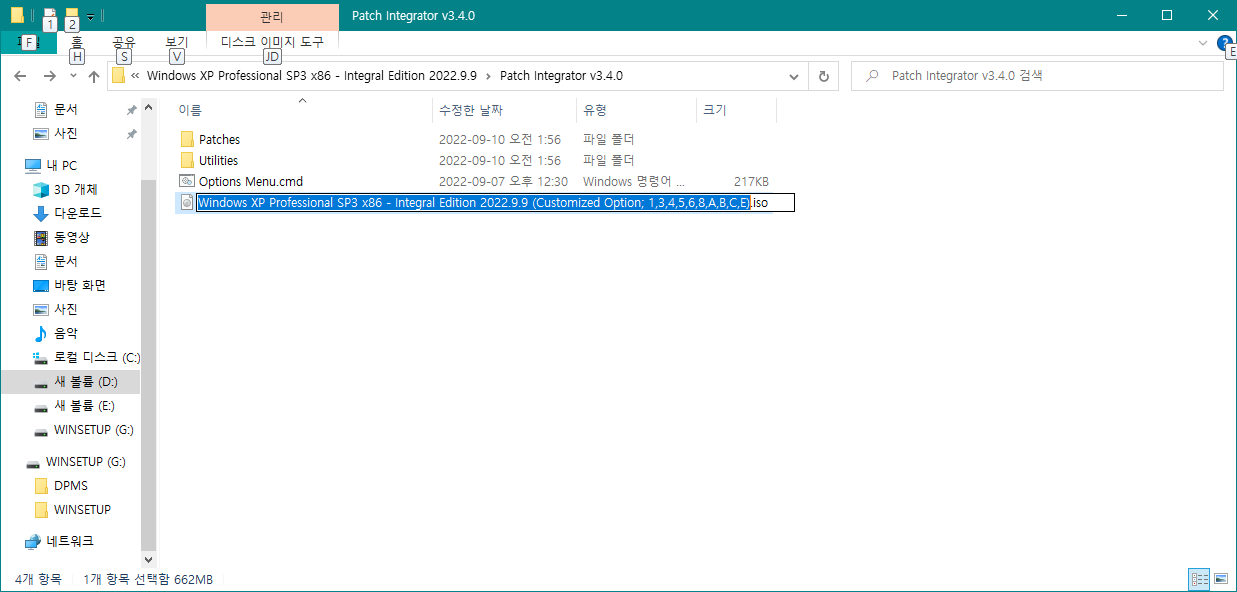
Task: Click inside the ISO file rename field
Action: 494,203
